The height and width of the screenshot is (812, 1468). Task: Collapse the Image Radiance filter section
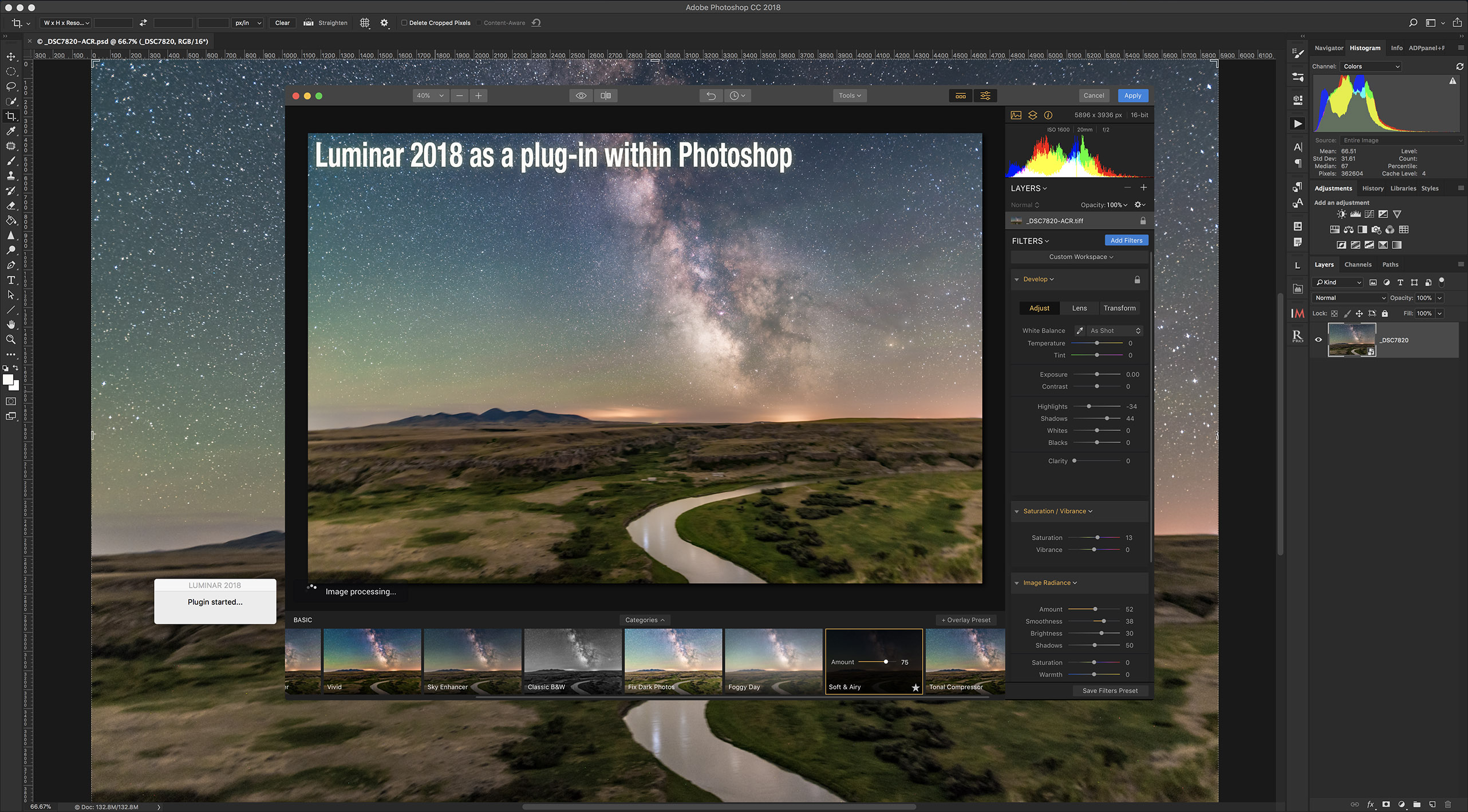[x=1017, y=583]
